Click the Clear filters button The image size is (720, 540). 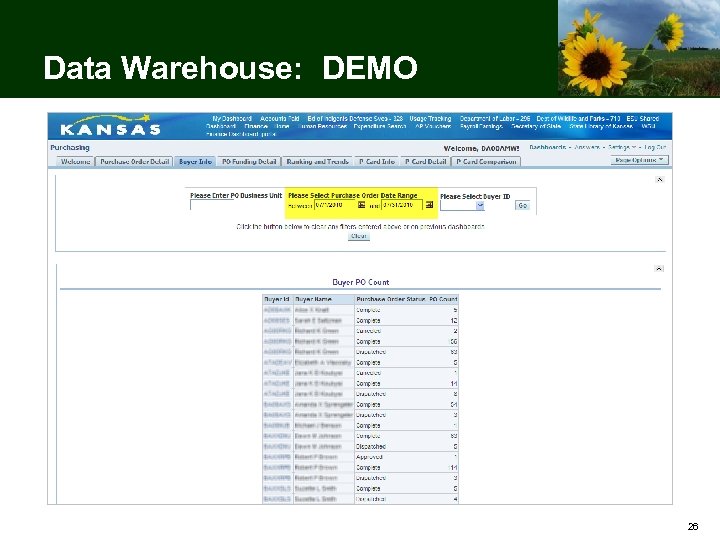coord(359,236)
